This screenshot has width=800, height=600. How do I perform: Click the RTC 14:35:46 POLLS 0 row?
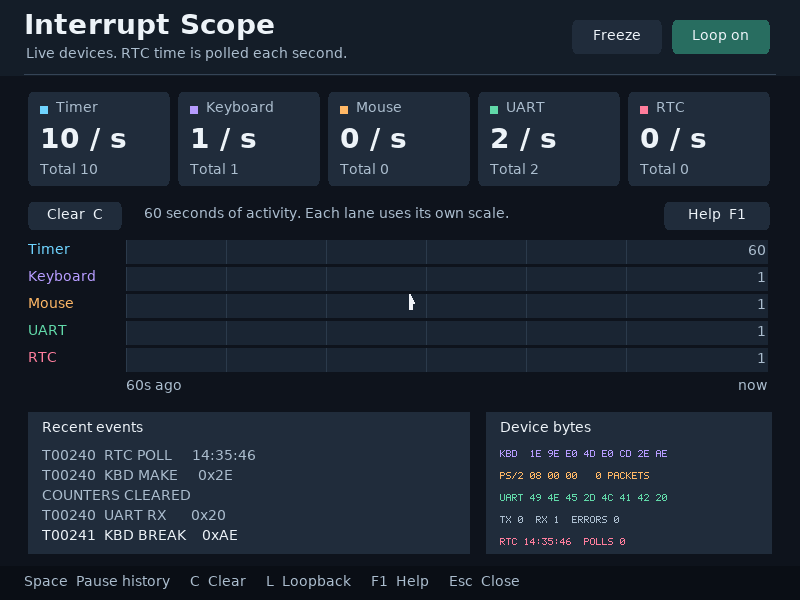[562, 541]
